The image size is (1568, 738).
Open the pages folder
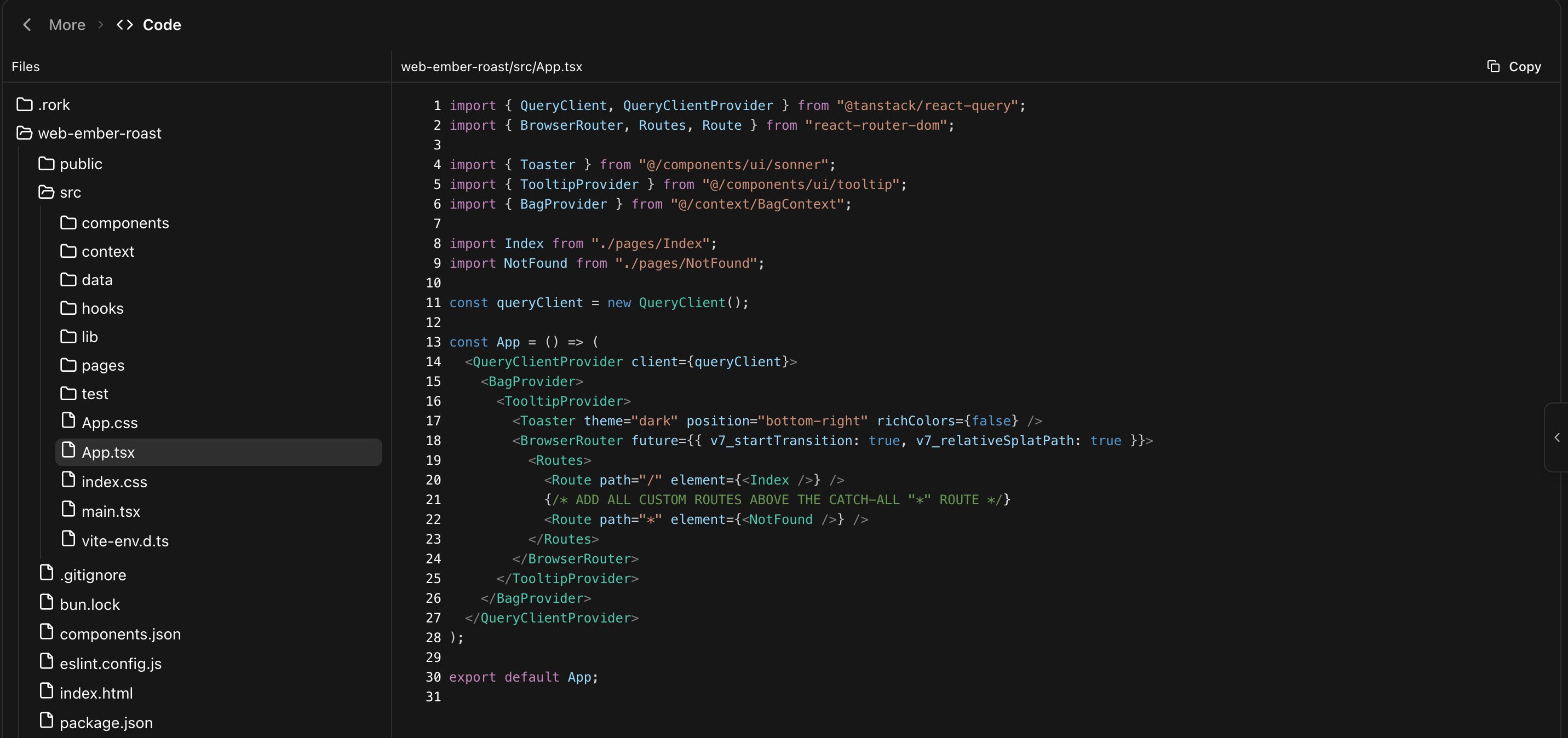(92, 365)
